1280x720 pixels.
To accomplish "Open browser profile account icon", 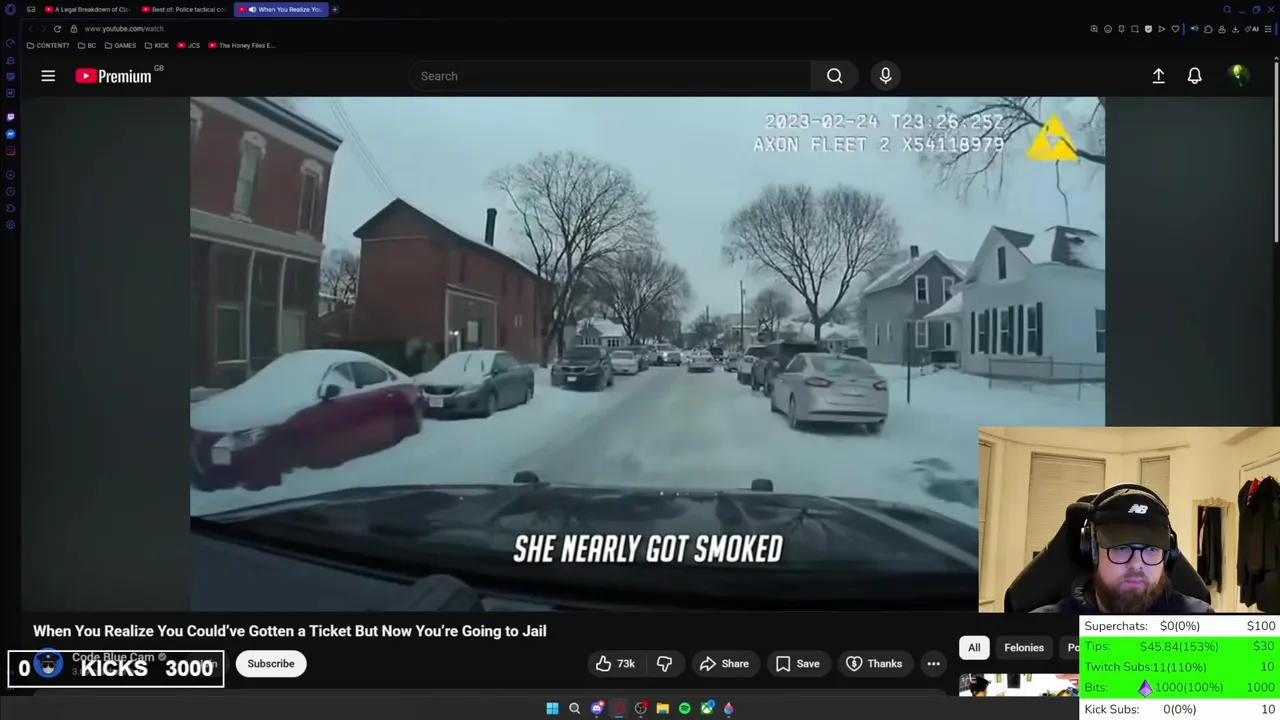I will pyautogui.click(x=1222, y=29).
